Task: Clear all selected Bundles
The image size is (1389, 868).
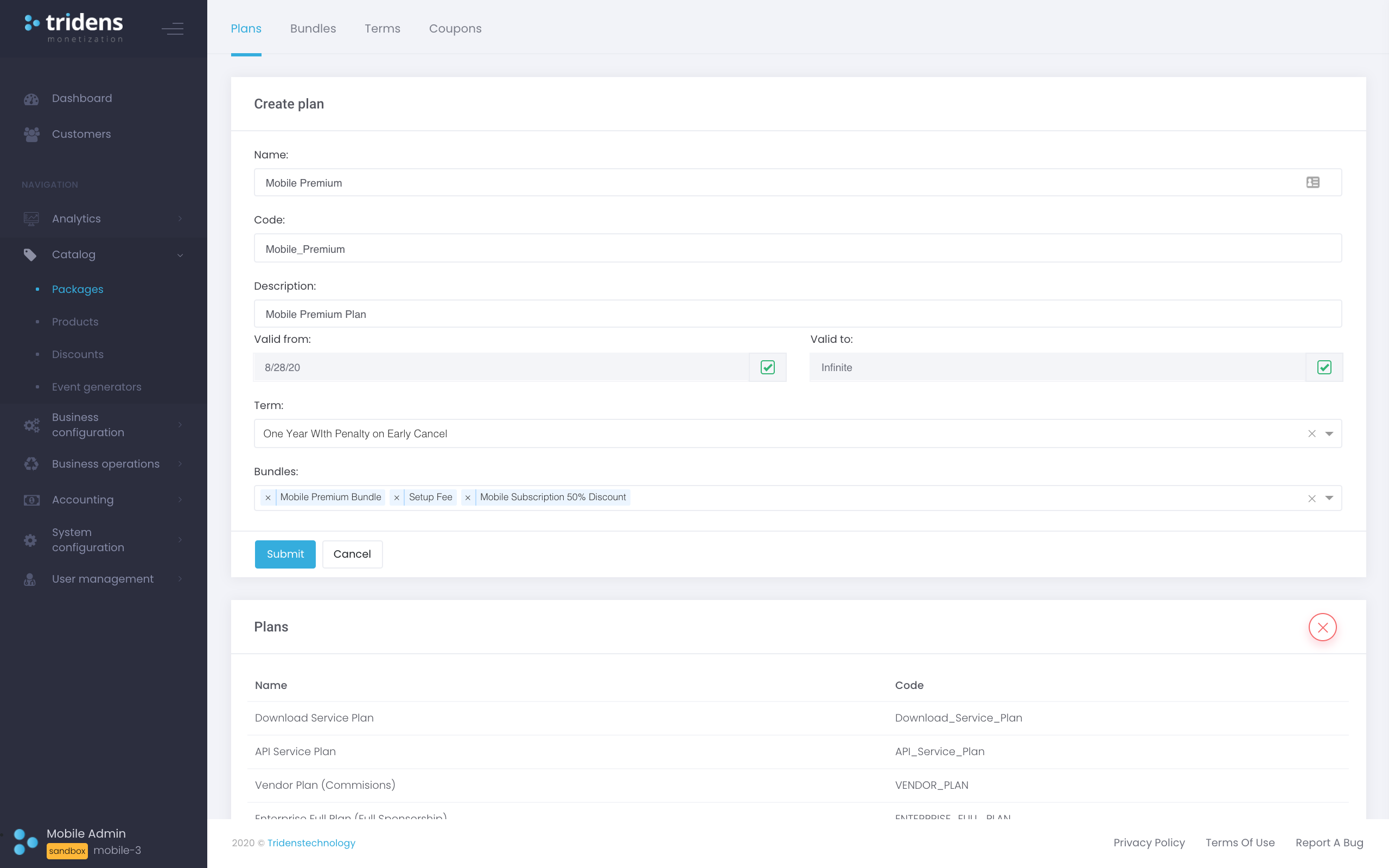Action: [1311, 499]
